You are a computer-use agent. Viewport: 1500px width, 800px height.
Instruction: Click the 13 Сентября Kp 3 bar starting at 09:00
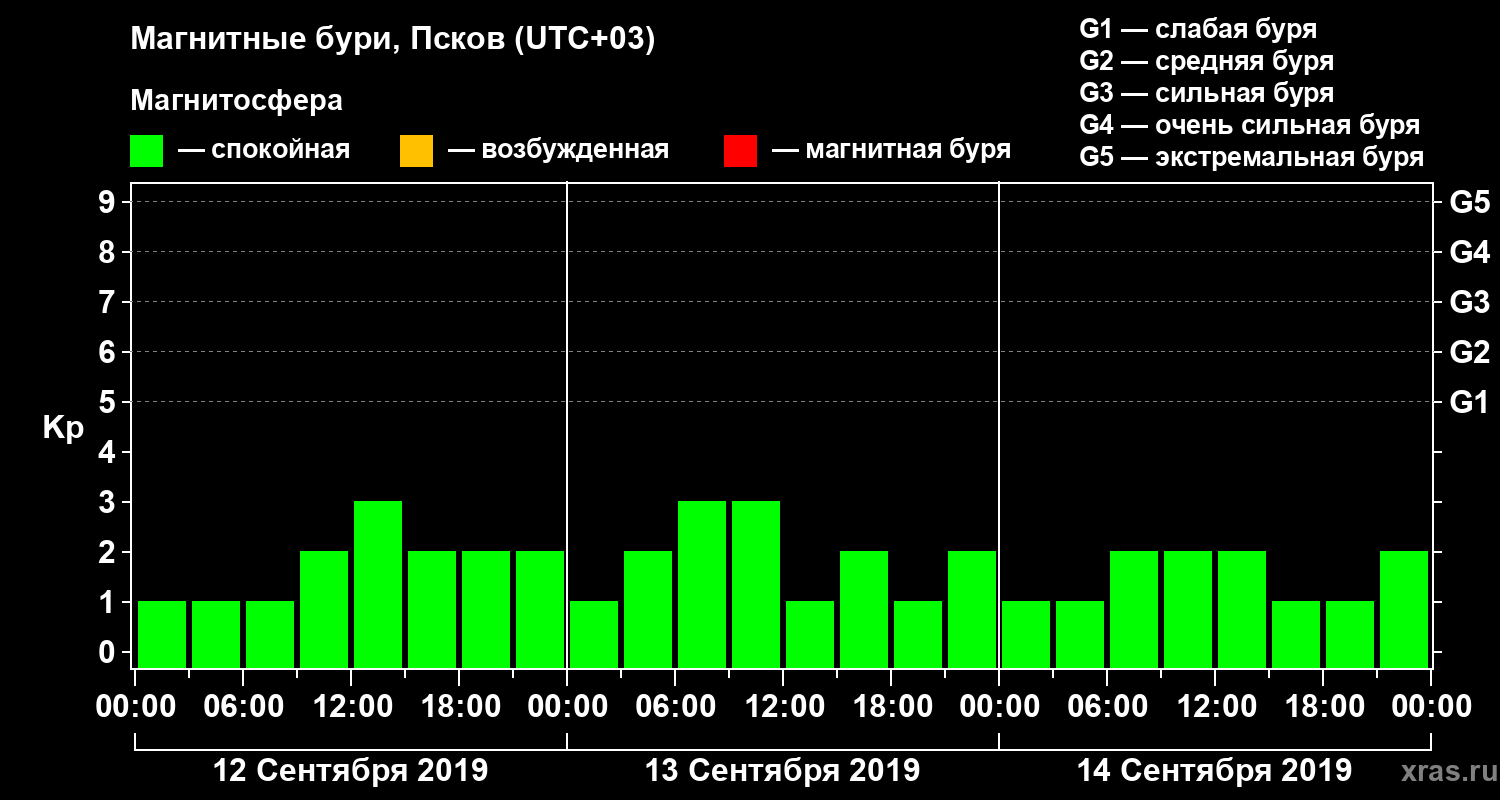756,584
